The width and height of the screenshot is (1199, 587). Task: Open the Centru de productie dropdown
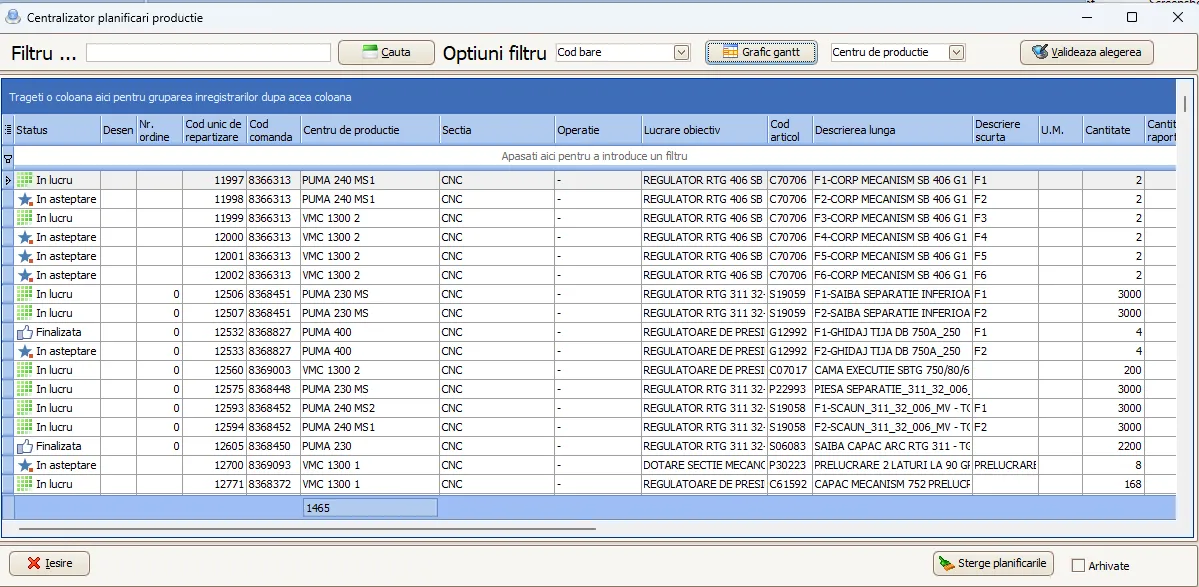coord(956,52)
